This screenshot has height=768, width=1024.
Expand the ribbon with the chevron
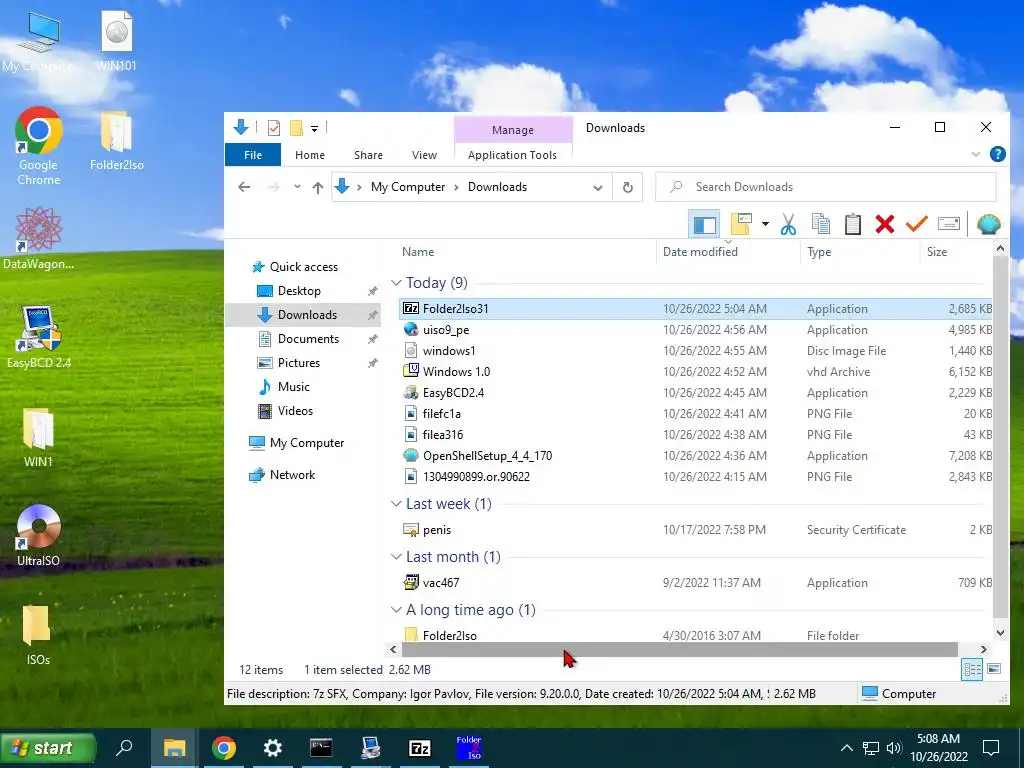tap(976, 154)
